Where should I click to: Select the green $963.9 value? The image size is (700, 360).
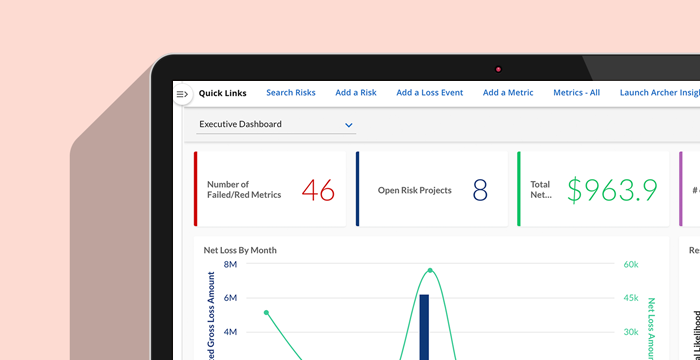pyautogui.click(x=612, y=191)
